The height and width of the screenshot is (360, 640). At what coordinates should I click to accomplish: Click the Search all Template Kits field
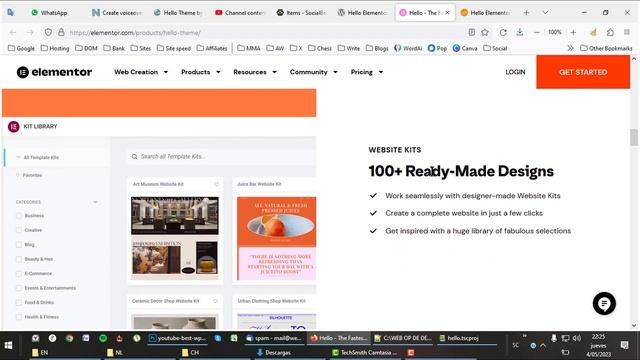(221, 156)
